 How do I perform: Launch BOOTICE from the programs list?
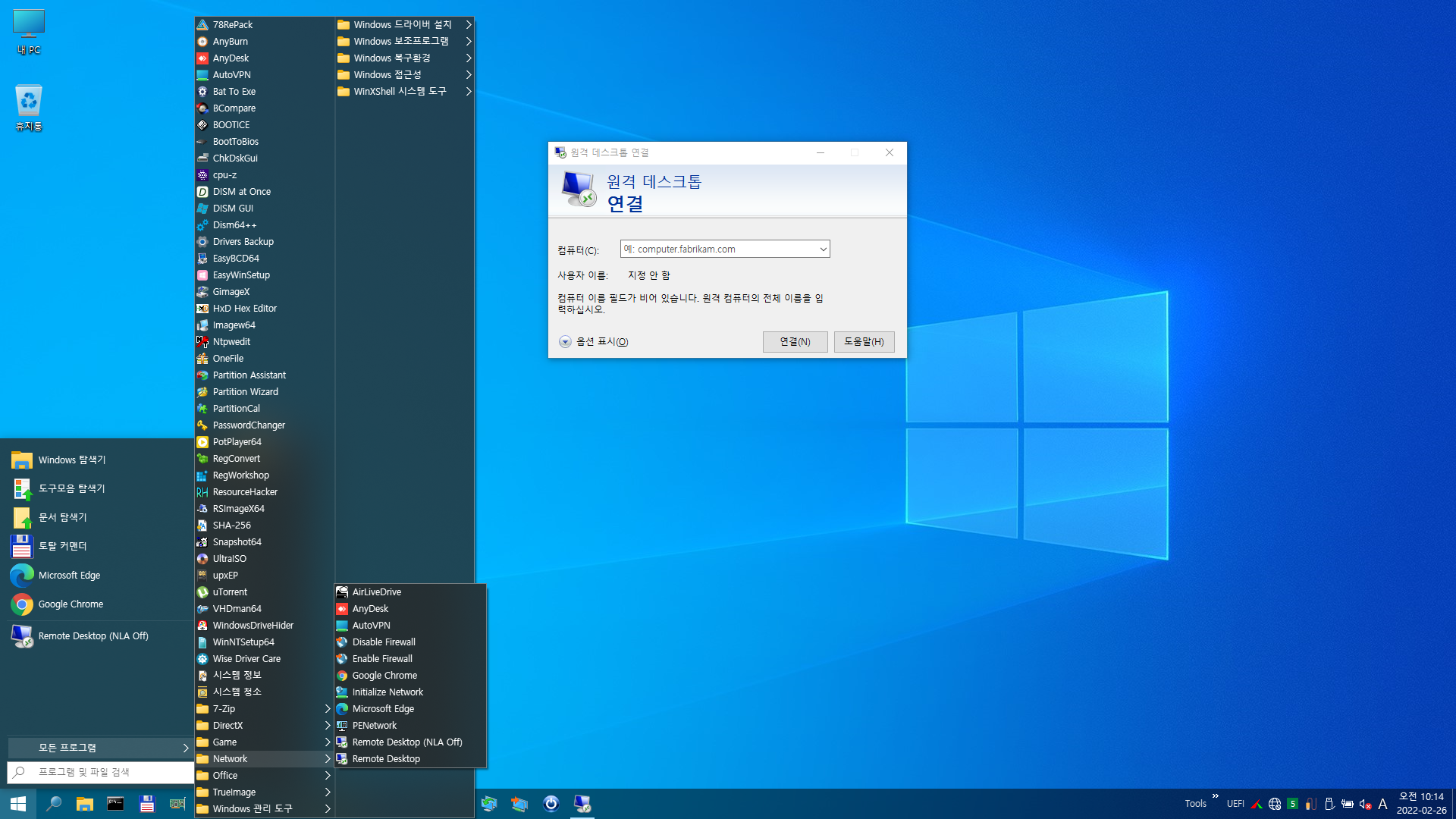tap(264, 125)
